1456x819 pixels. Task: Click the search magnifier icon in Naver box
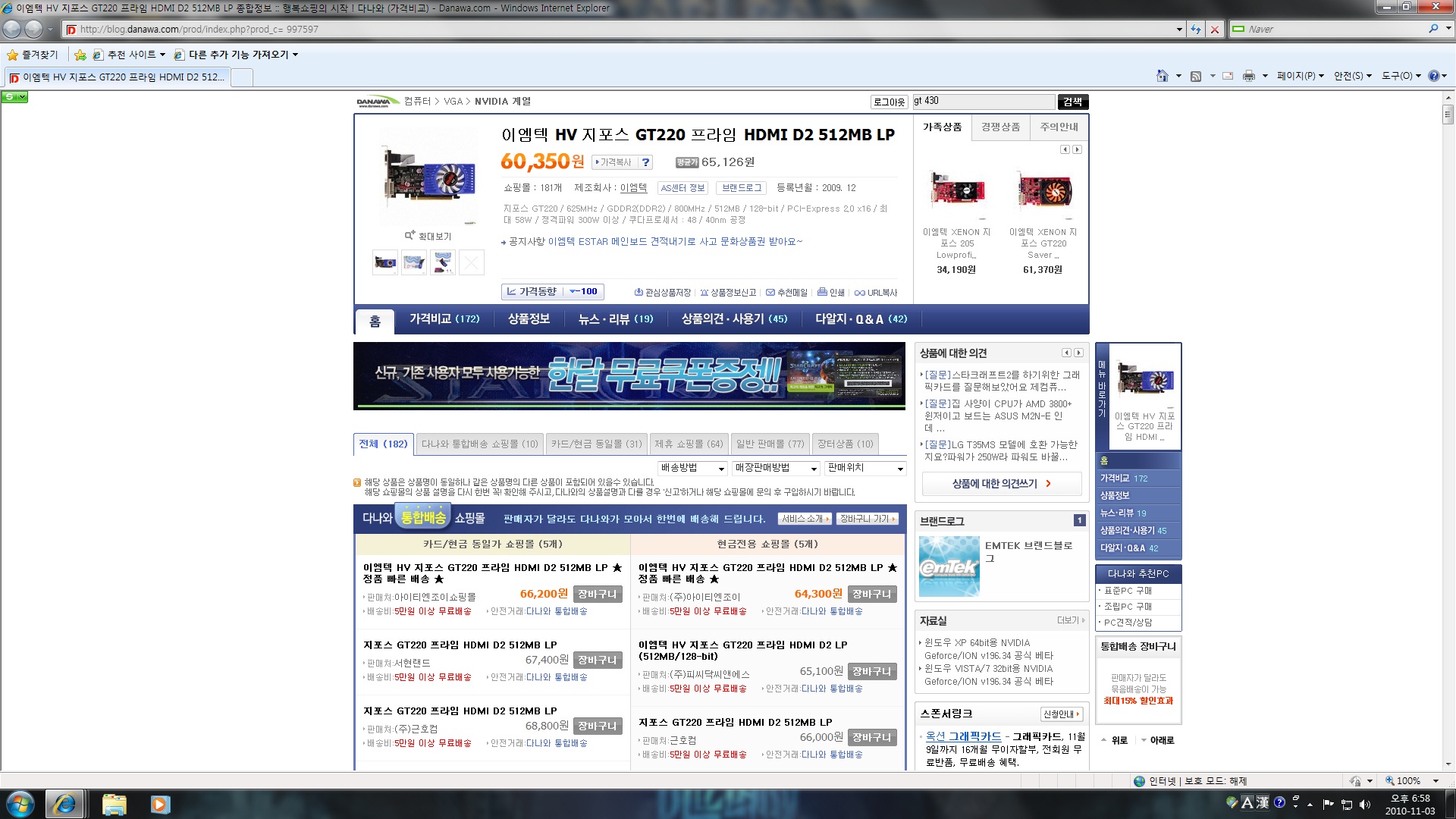click(x=1433, y=29)
